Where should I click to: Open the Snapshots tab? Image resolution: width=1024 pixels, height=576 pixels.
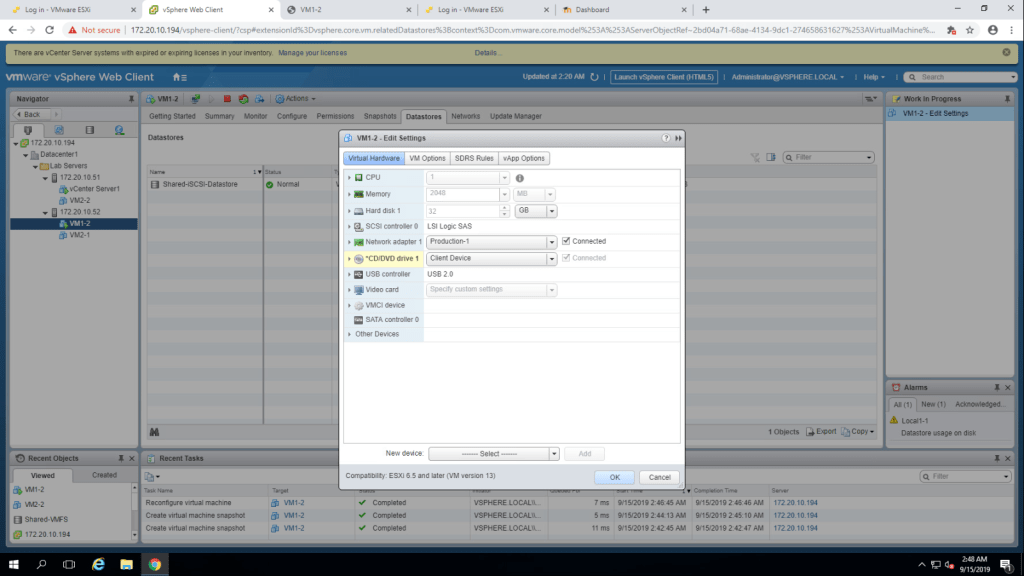click(380, 116)
